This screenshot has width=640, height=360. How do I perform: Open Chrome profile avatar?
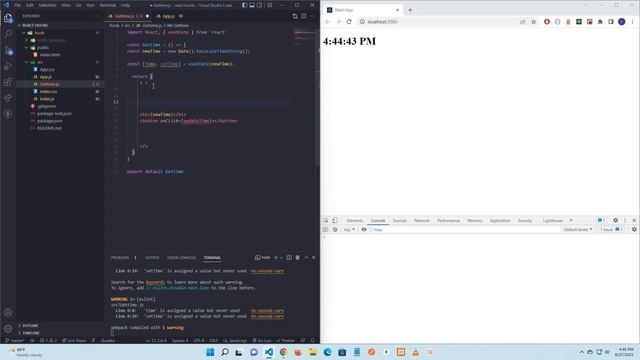621,22
